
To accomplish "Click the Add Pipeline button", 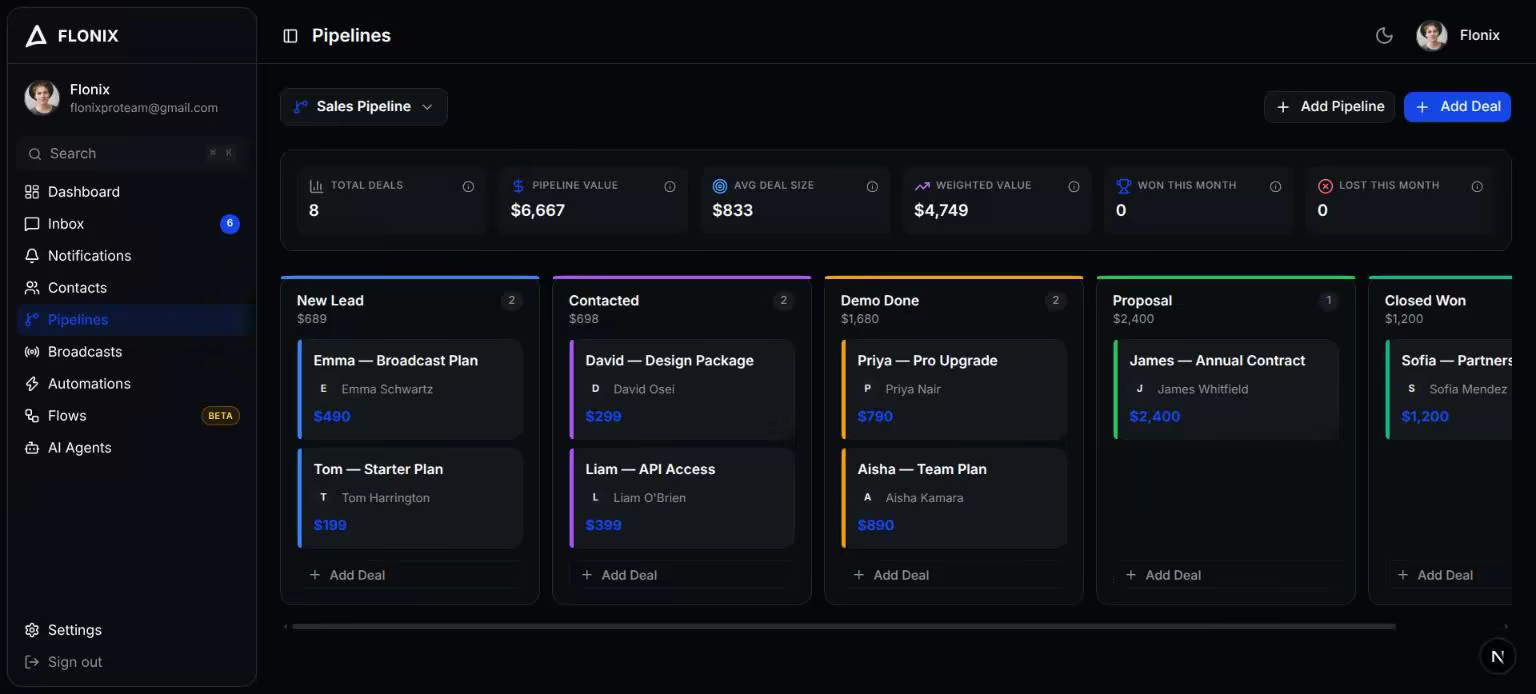I will tap(1331, 107).
